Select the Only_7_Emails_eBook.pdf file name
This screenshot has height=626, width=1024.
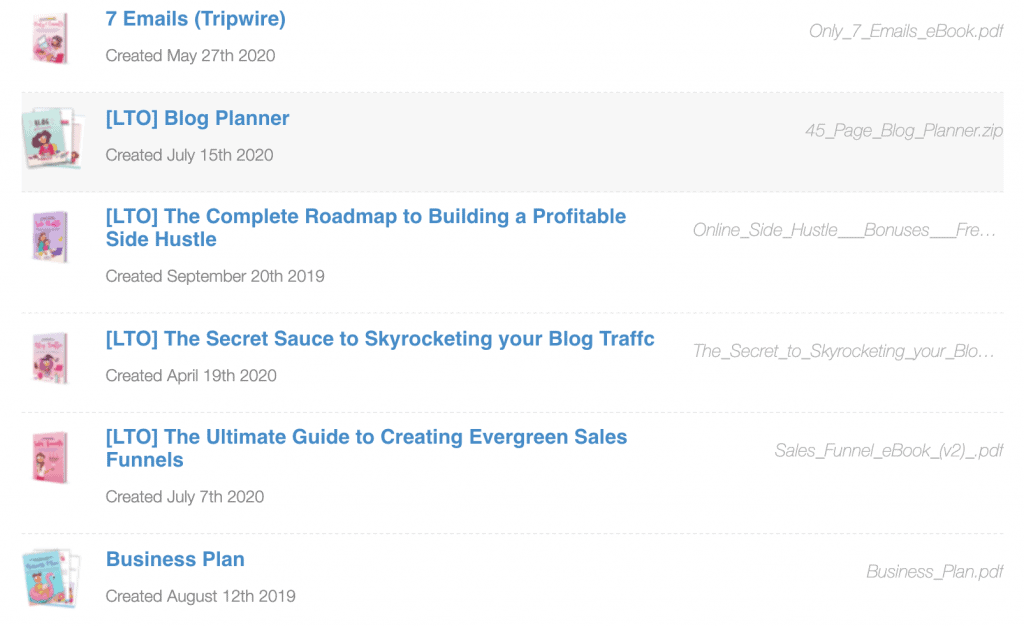[x=906, y=31]
